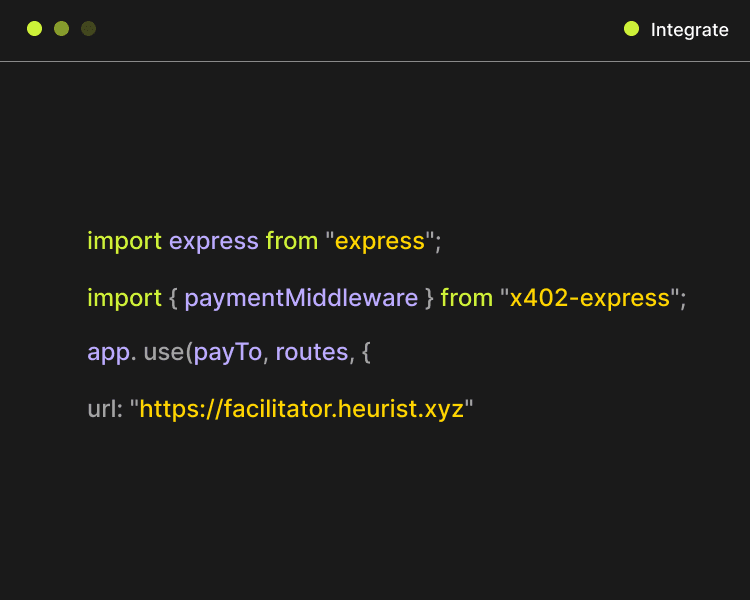This screenshot has width=750, height=600.
Task: Click the app object in the code
Action: (x=108, y=353)
